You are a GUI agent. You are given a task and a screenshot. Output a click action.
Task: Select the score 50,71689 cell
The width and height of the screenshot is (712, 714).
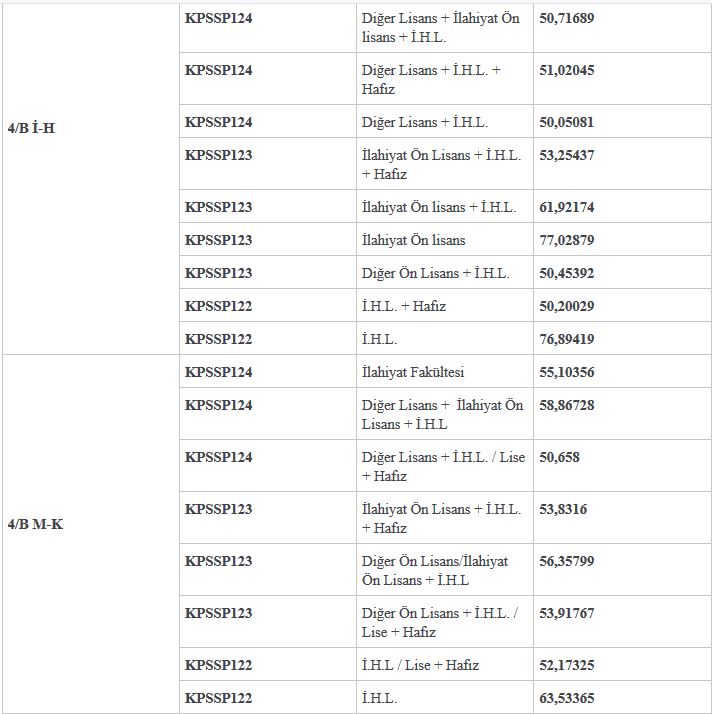(x=566, y=18)
